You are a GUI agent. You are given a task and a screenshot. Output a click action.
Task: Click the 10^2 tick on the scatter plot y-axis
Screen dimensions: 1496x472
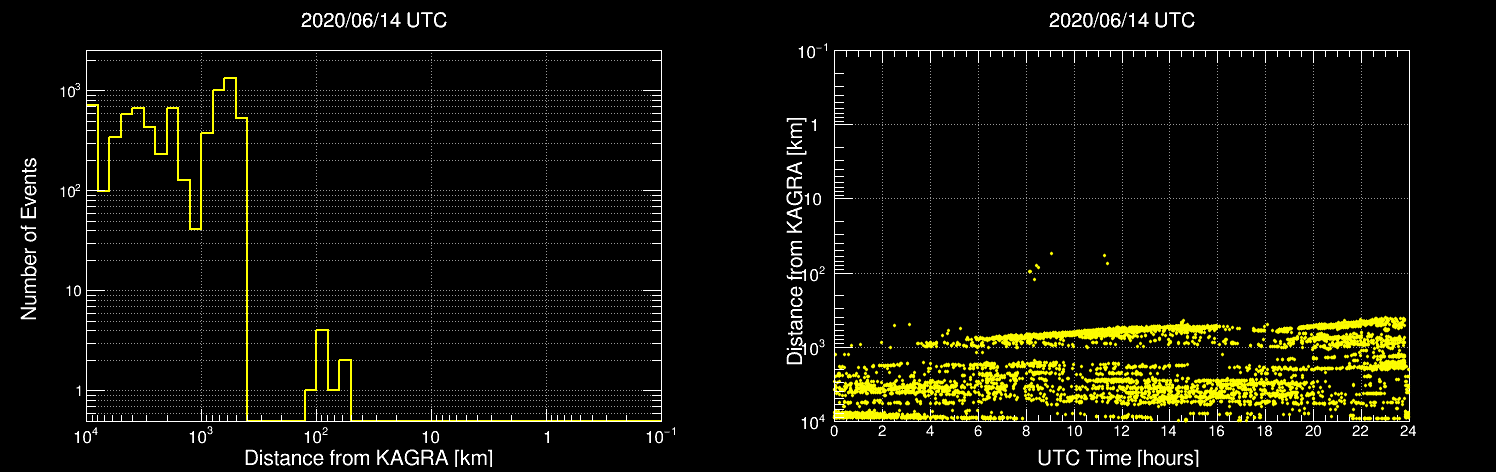click(815, 272)
